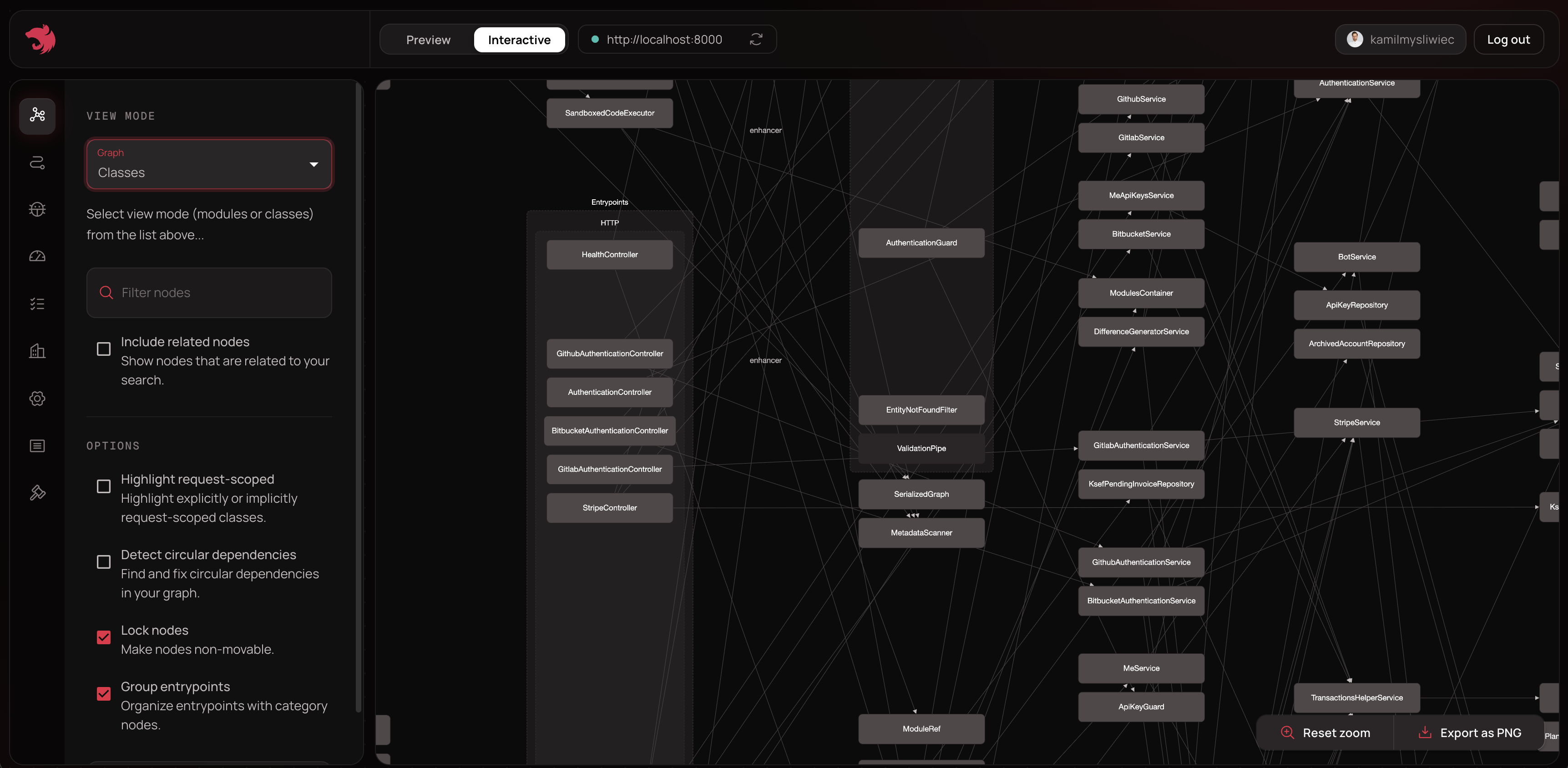
Task: Select the MeService node
Action: click(1141, 669)
